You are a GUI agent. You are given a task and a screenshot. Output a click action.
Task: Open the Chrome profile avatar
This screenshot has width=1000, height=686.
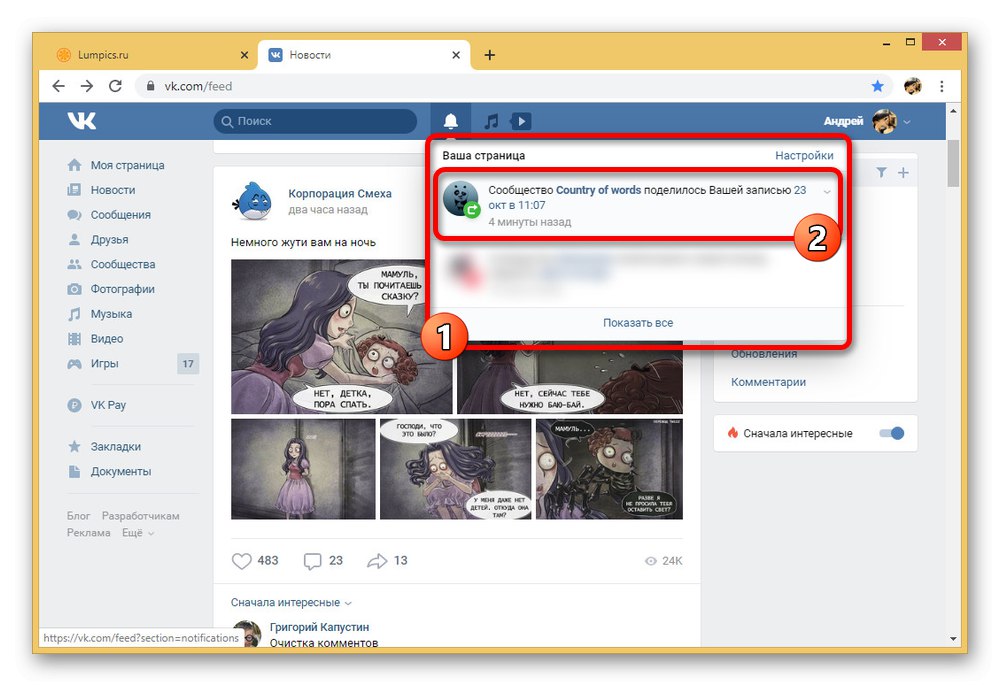913,86
